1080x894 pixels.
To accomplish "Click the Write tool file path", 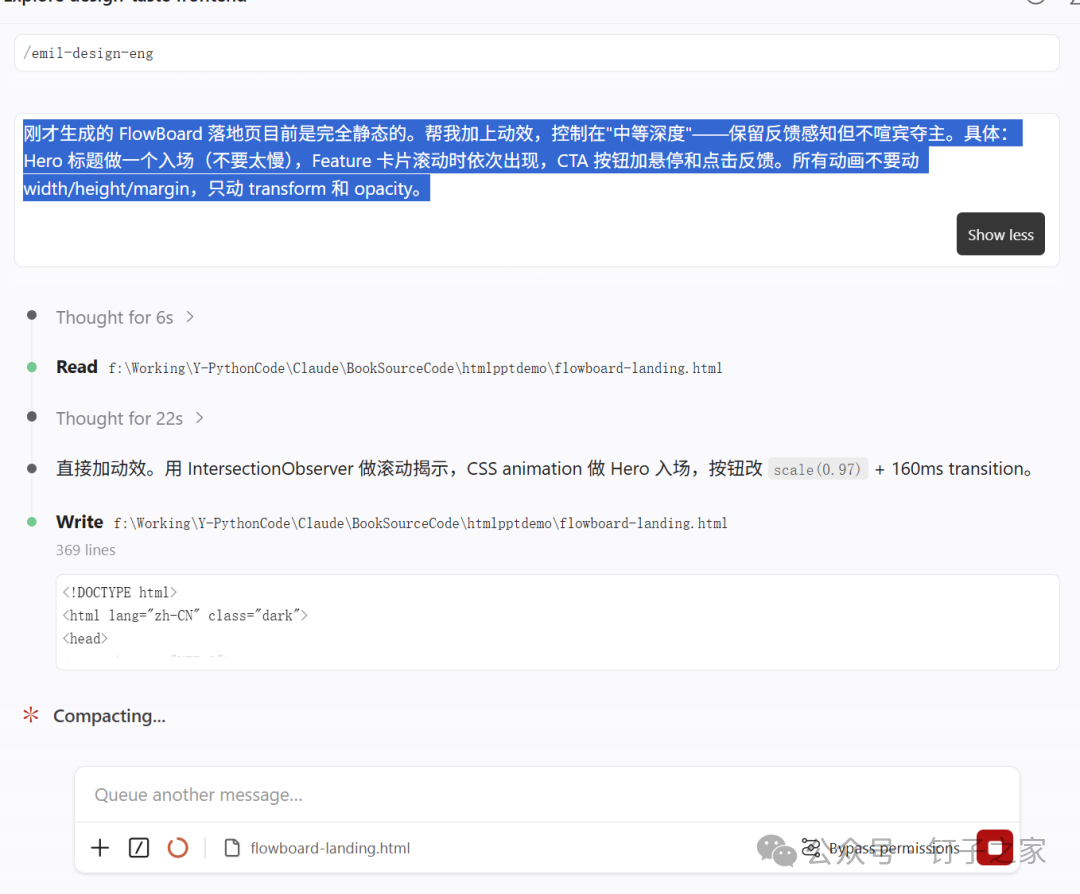I will tap(420, 523).
